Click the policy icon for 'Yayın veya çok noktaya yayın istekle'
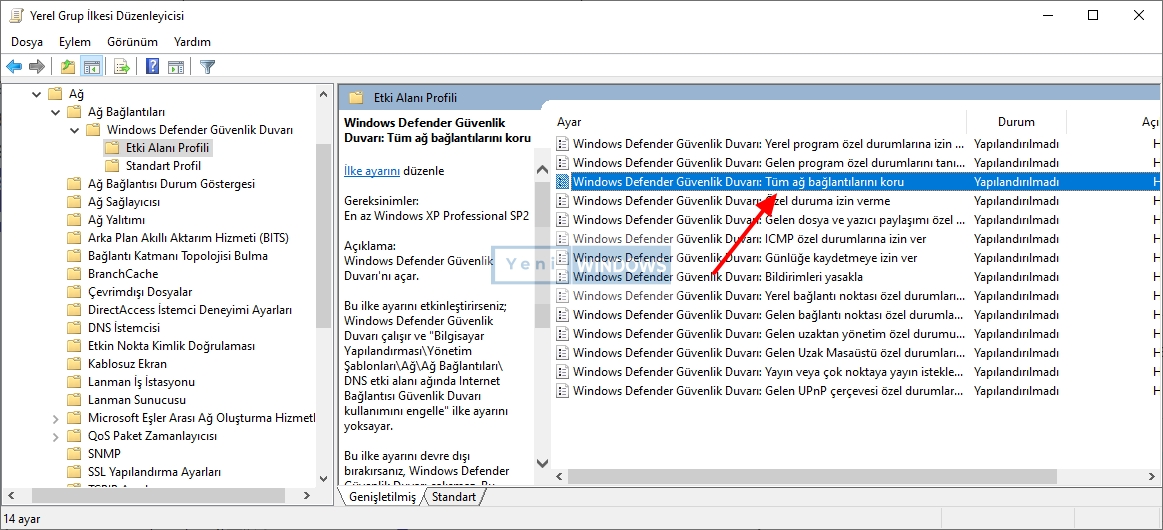Screen dimensions: 1163x530 point(563,371)
